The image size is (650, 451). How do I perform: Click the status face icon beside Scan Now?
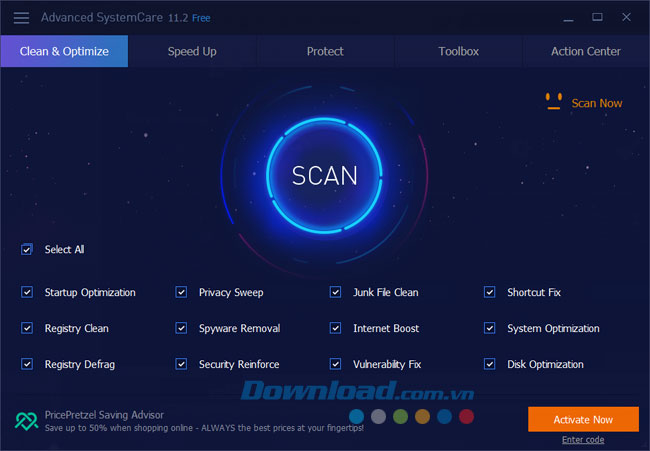(554, 102)
